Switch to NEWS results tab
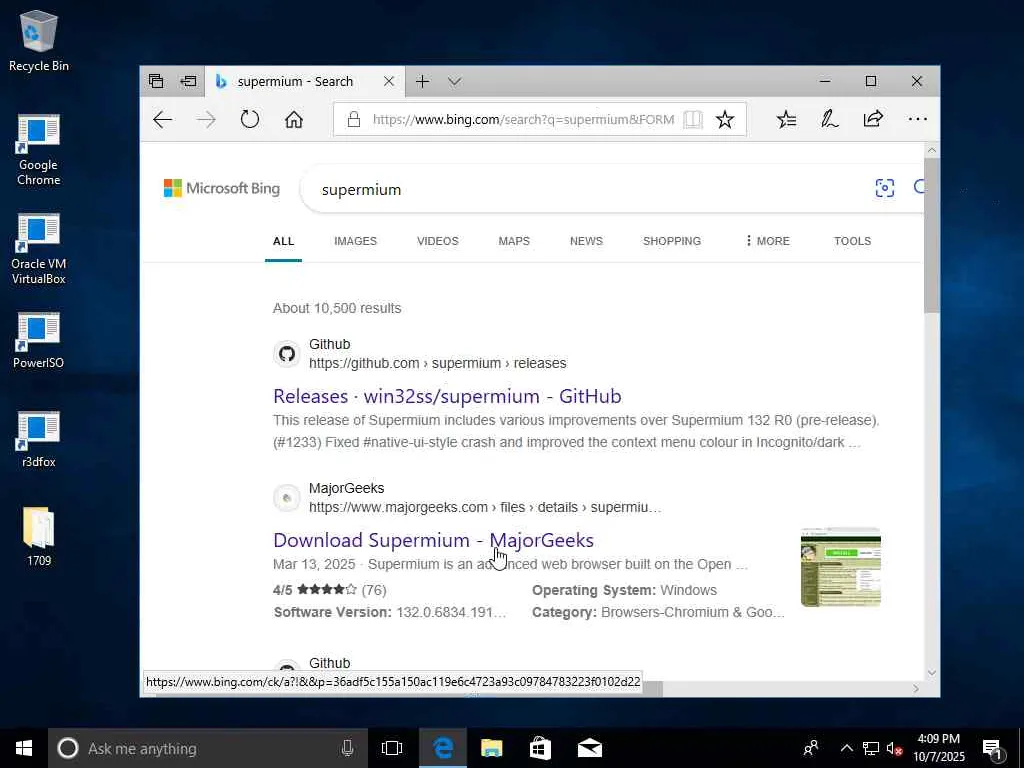 tap(586, 241)
